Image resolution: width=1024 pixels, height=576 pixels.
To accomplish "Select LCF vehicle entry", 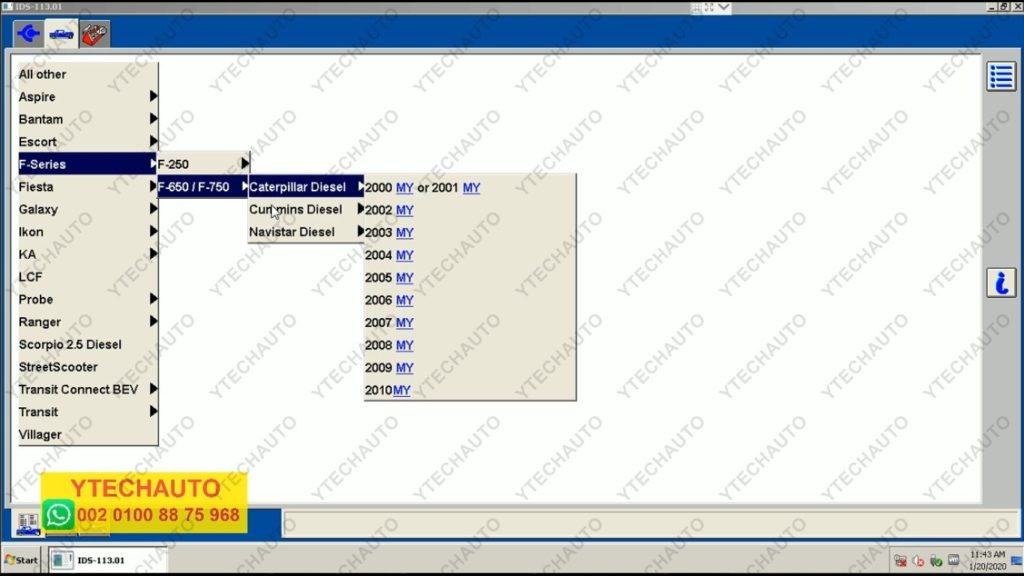I will pos(88,277).
